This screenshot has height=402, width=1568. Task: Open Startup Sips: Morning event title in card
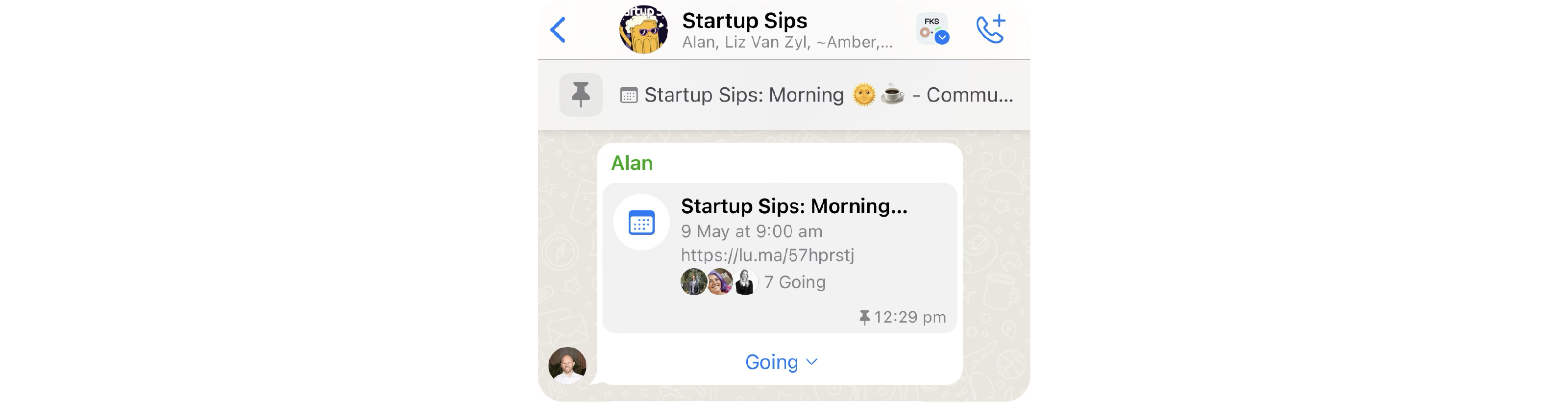pos(794,206)
